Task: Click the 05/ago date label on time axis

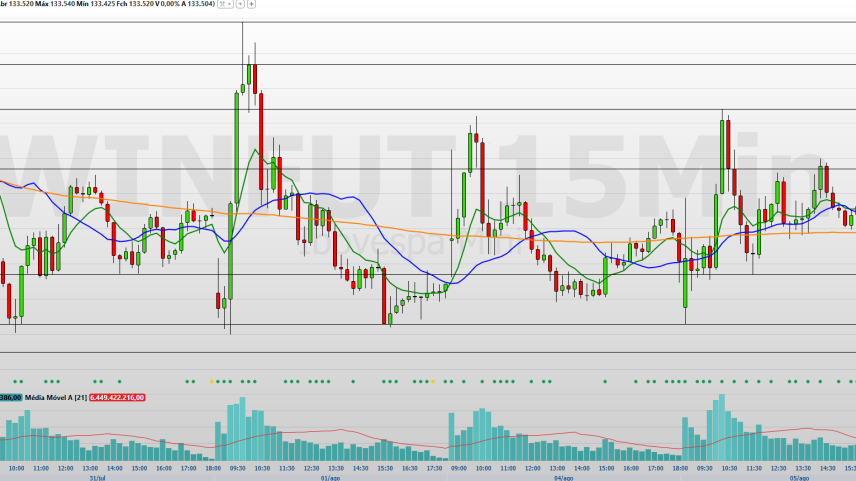Action: pyautogui.click(x=799, y=478)
